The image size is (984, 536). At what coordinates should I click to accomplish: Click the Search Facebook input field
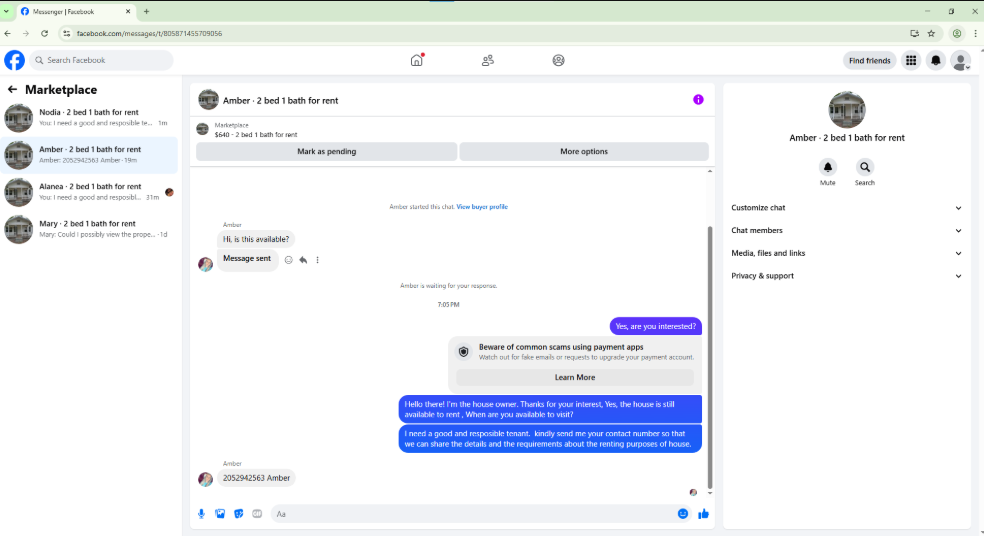[101, 60]
